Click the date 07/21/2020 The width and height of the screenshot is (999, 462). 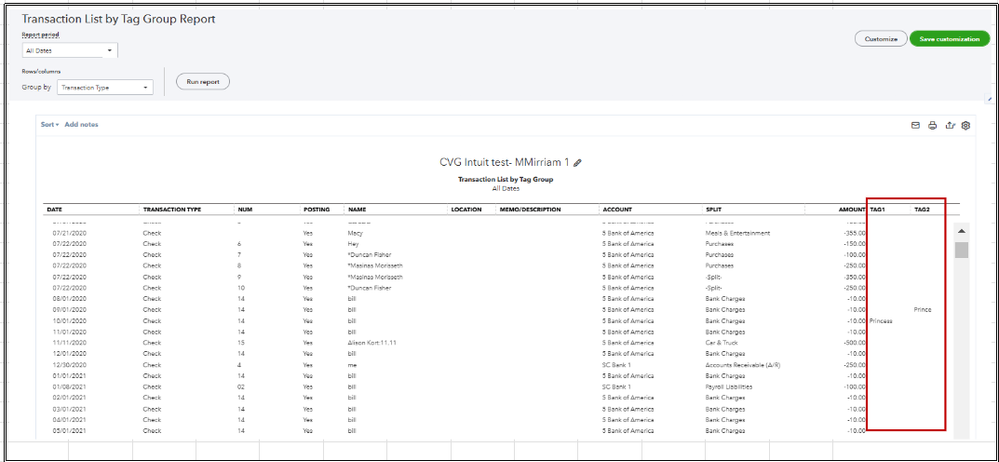click(67, 233)
